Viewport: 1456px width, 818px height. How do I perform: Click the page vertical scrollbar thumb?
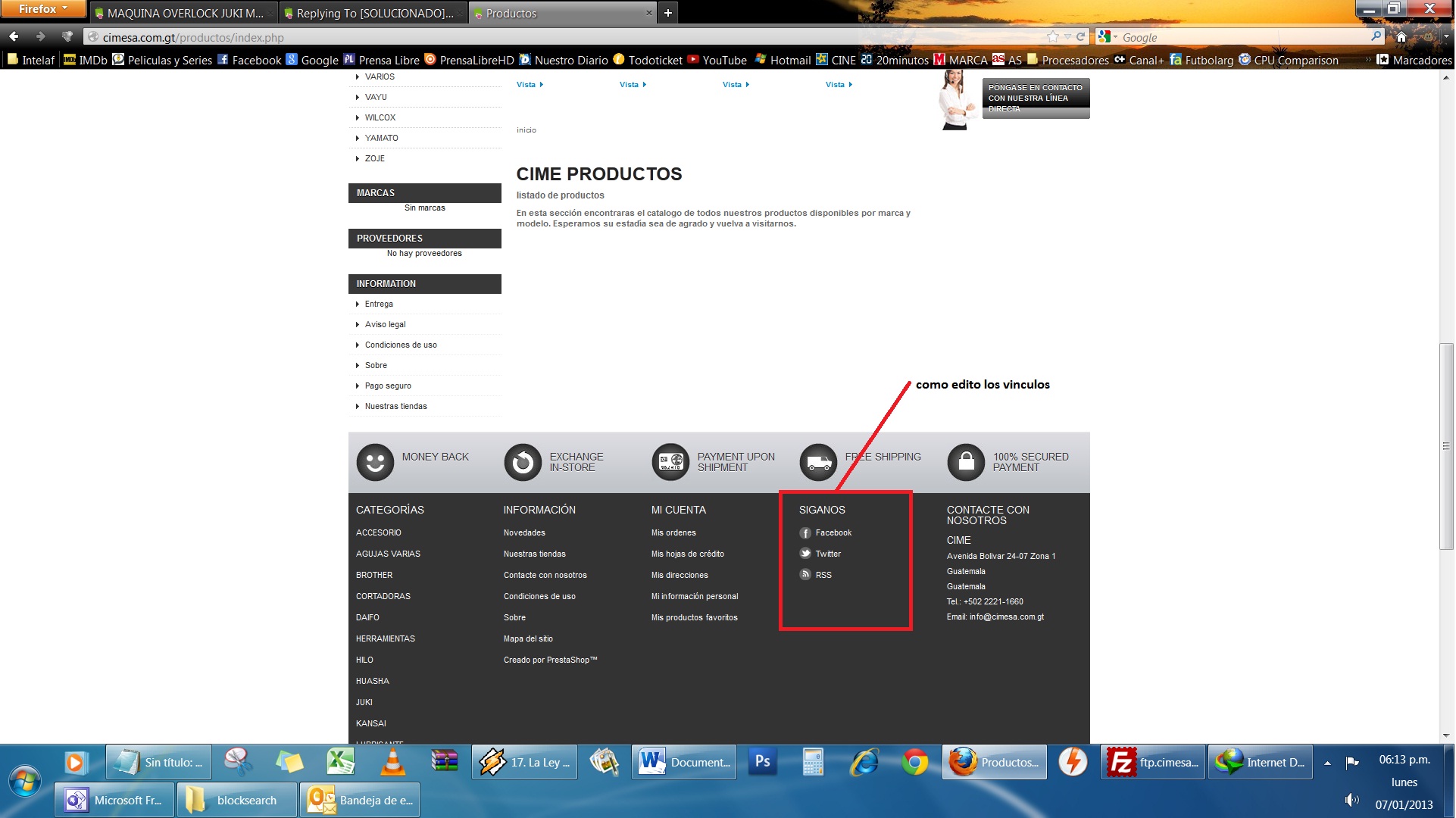pos(1446,447)
